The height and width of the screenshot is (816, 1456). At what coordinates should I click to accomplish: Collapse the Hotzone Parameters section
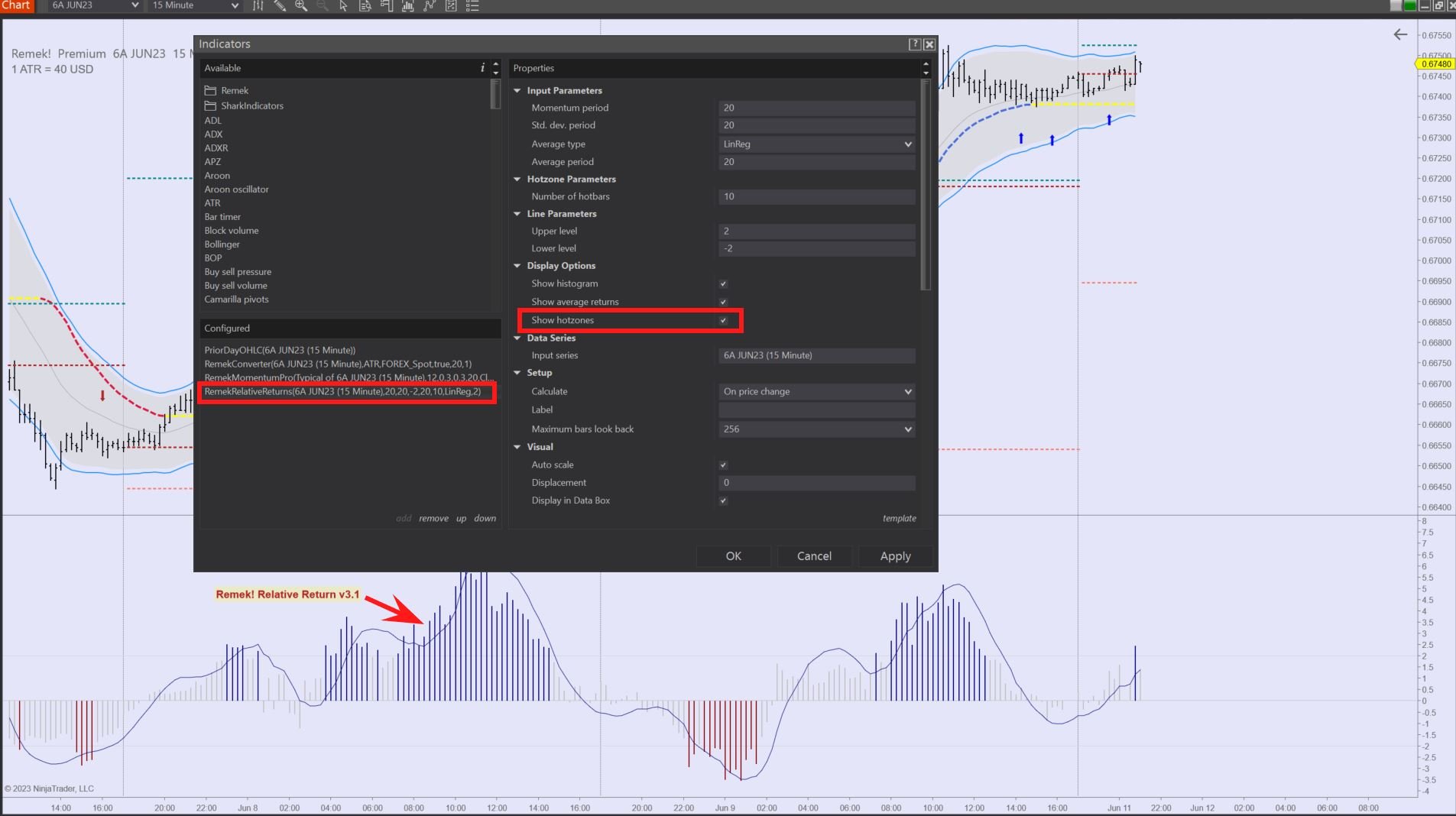(517, 179)
